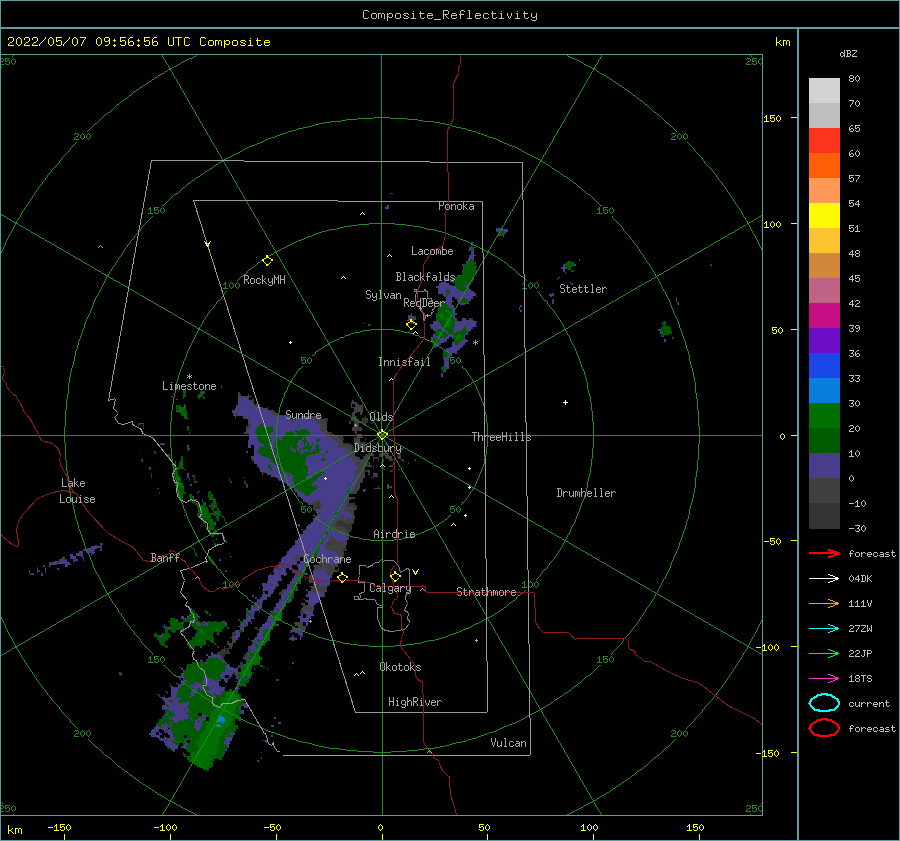Click the dBZ legend heading
The height and width of the screenshot is (841, 900).
848,53
